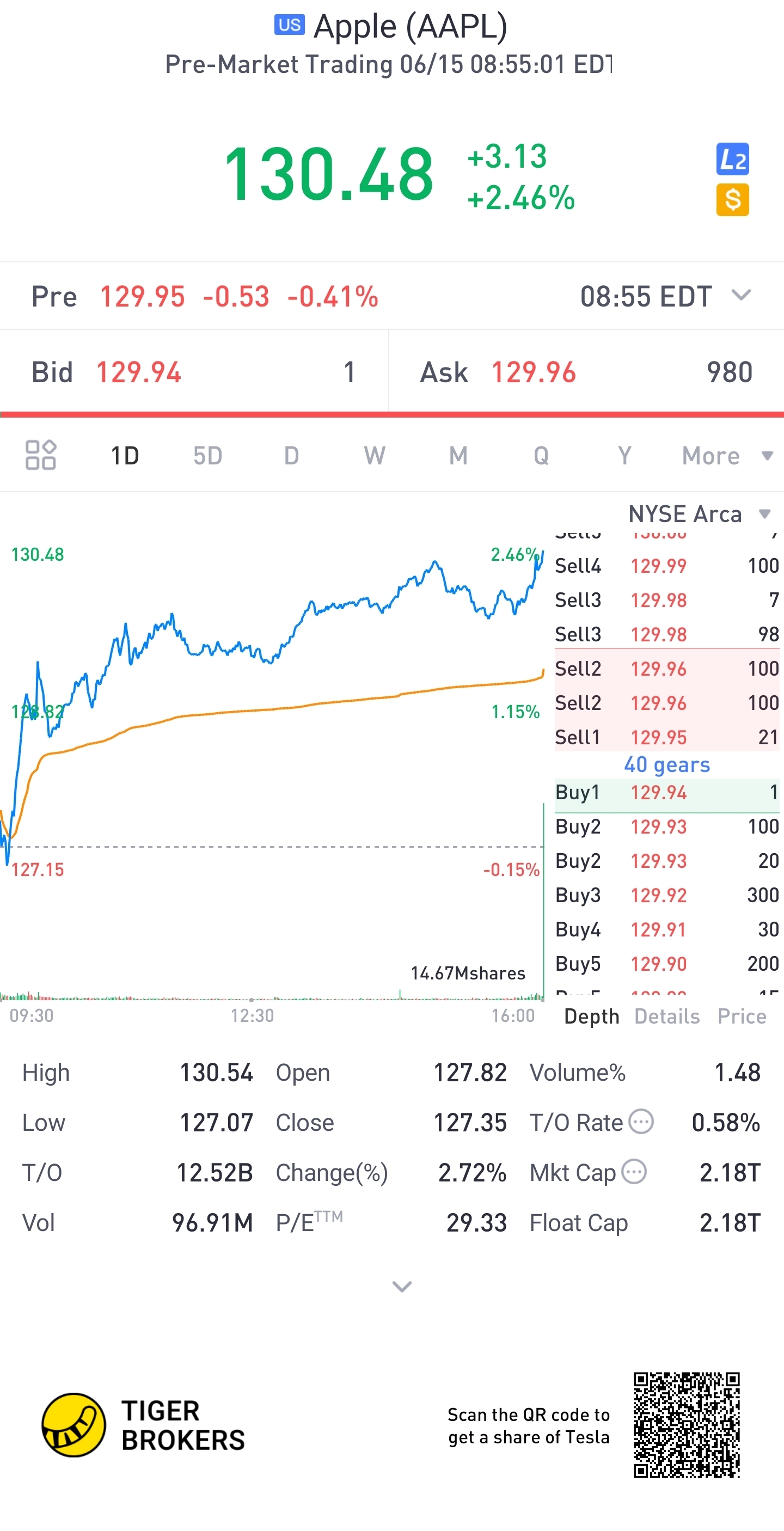Image resolution: width=784 pixels, height=1531 pixels.
Task: Tap the 40 gears depth link
Action: coord(666,764)
